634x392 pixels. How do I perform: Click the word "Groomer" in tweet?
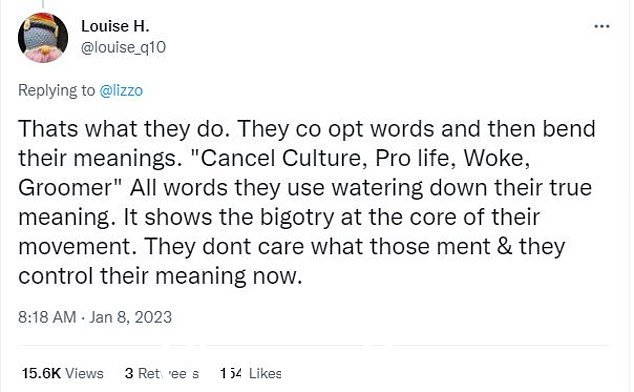tap(65, 188)
